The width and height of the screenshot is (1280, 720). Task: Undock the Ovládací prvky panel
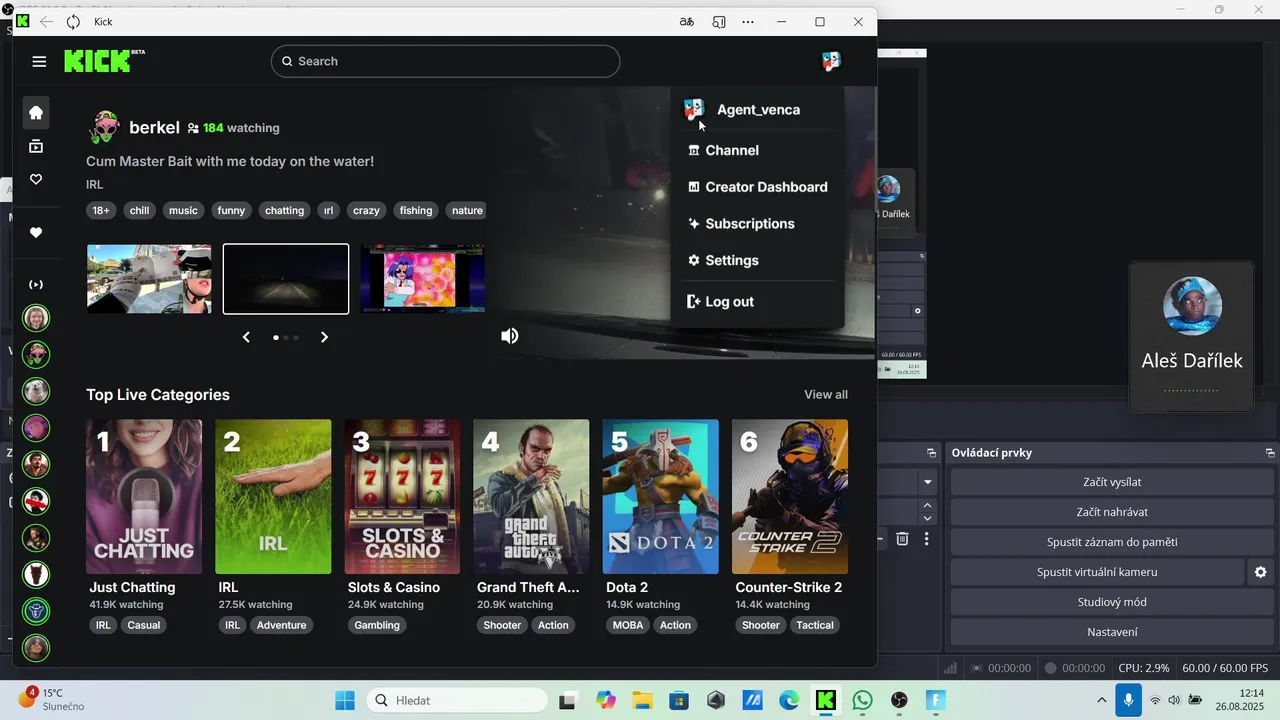click(x=1270, y=453)
